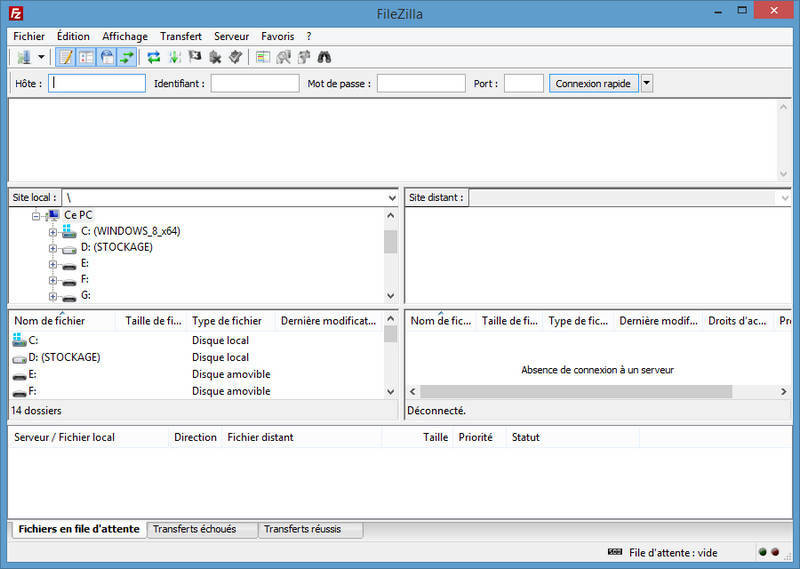
Task: Open the Édition menu
Action: click(x=73, y=36)
